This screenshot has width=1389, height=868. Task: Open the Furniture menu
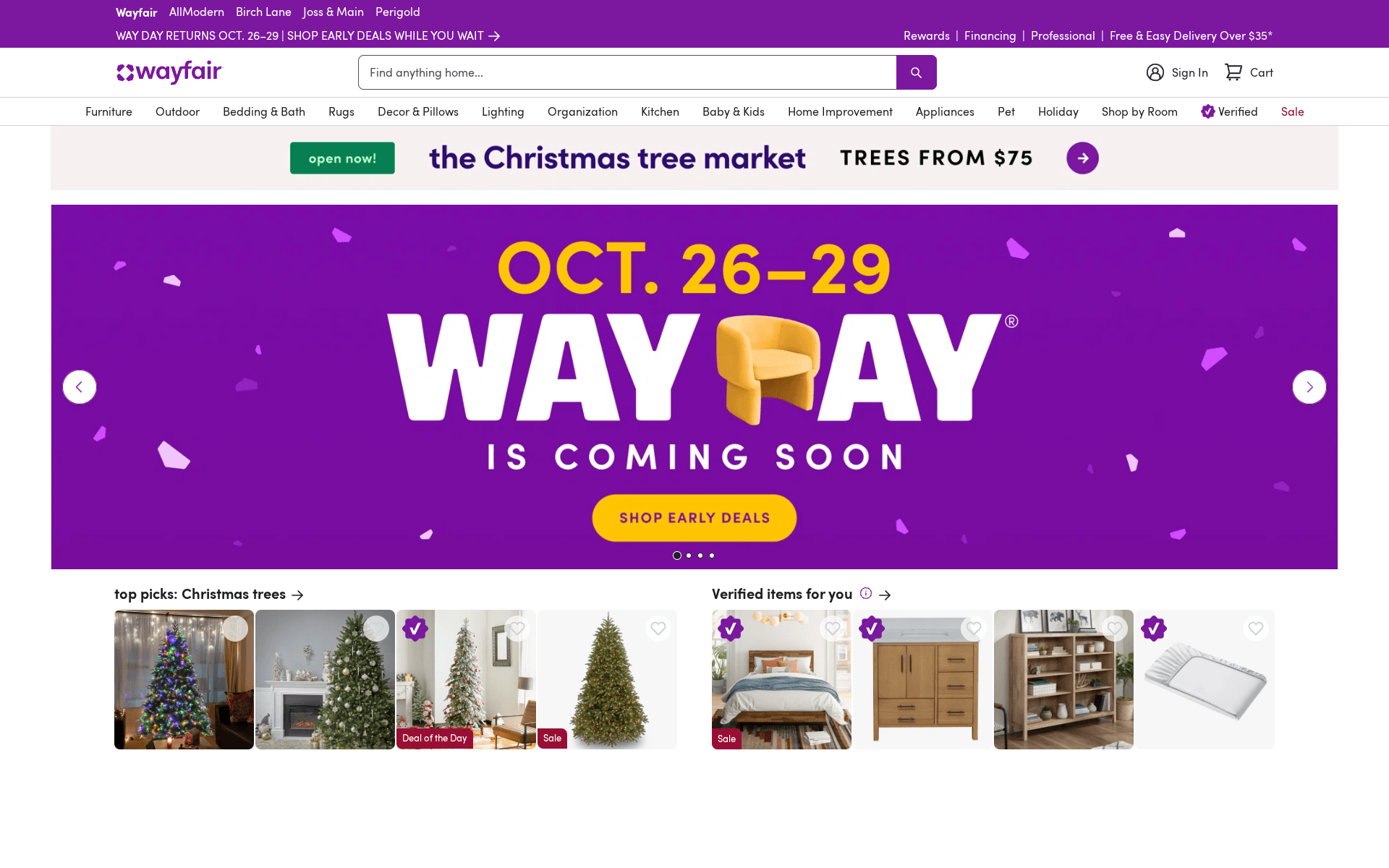pyautogui.click(x=109, y=111)
